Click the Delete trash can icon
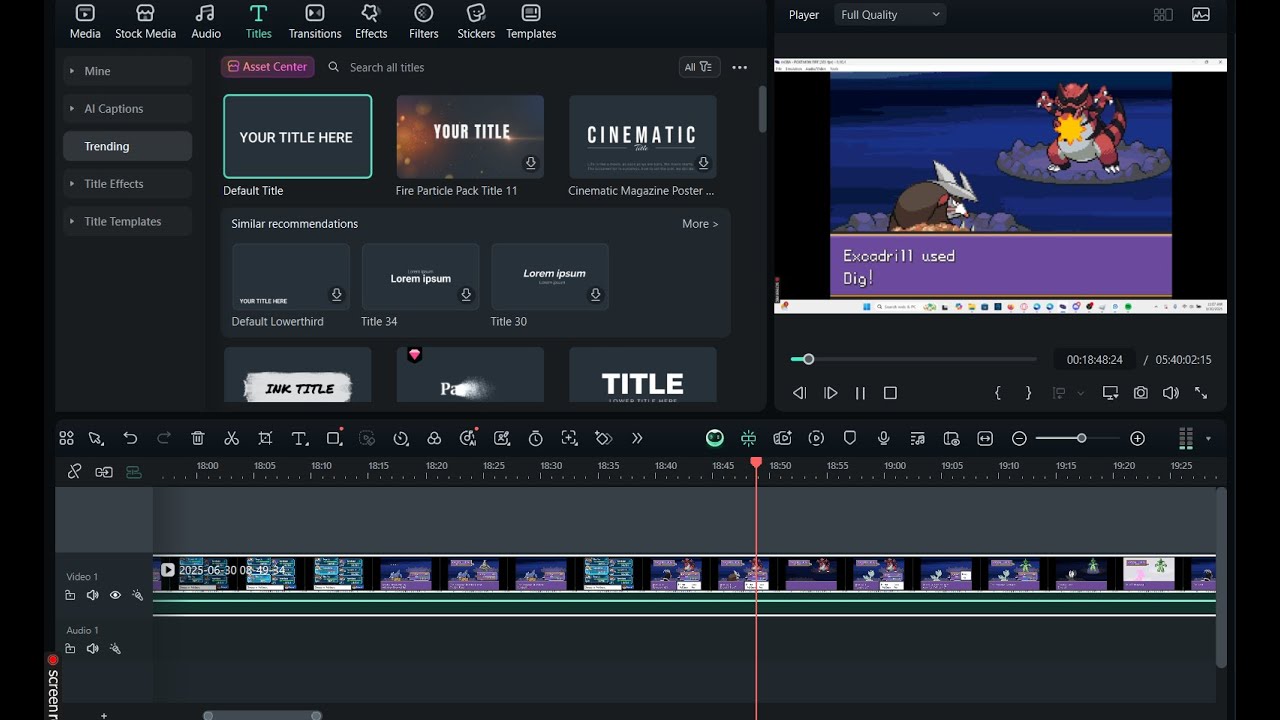1280x720 pixels. pos(198,438)
